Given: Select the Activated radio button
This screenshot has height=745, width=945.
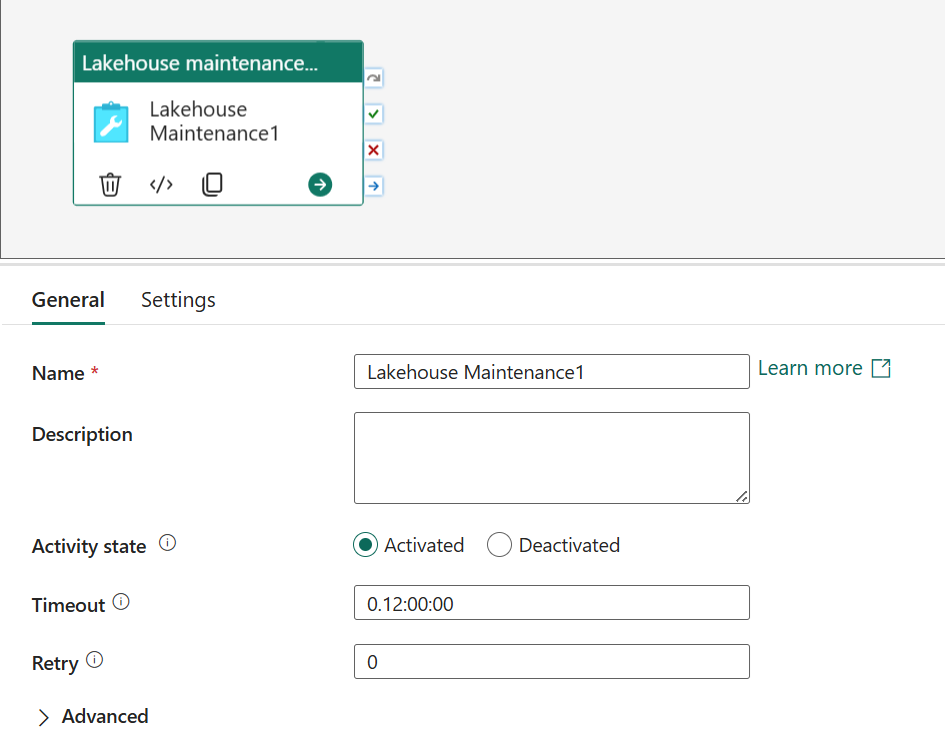Looking at the screenshot, I should point(365,545).
